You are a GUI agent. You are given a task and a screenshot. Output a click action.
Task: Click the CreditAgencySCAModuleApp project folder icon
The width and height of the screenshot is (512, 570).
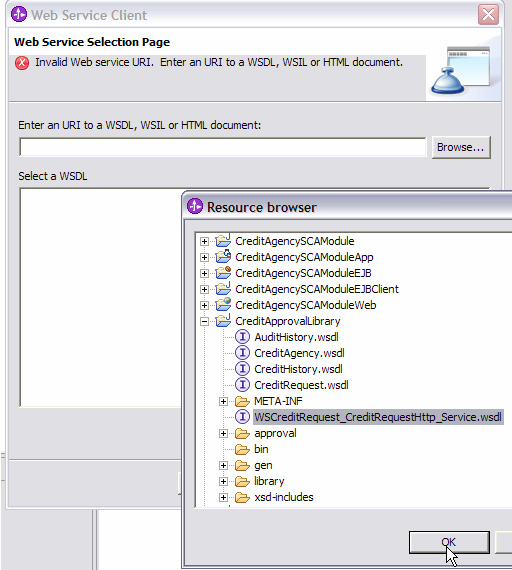click(x=223, y=256)
